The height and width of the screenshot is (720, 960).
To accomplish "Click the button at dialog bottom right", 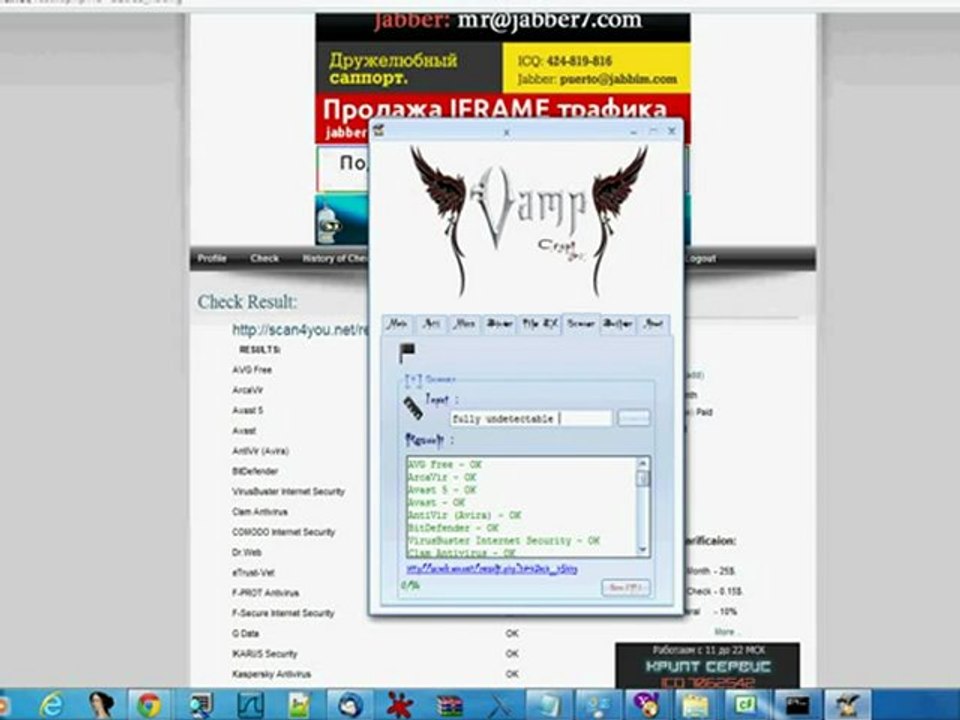I will point(626,587).
